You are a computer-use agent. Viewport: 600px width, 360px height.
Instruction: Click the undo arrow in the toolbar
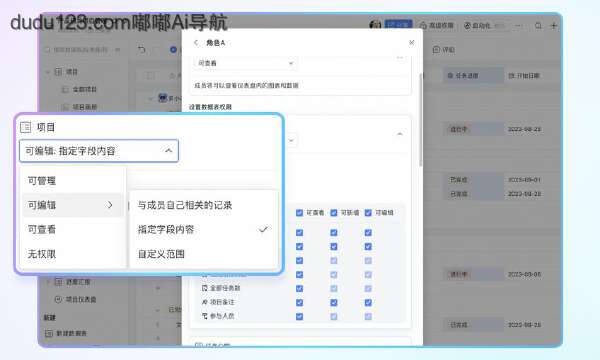142,49
